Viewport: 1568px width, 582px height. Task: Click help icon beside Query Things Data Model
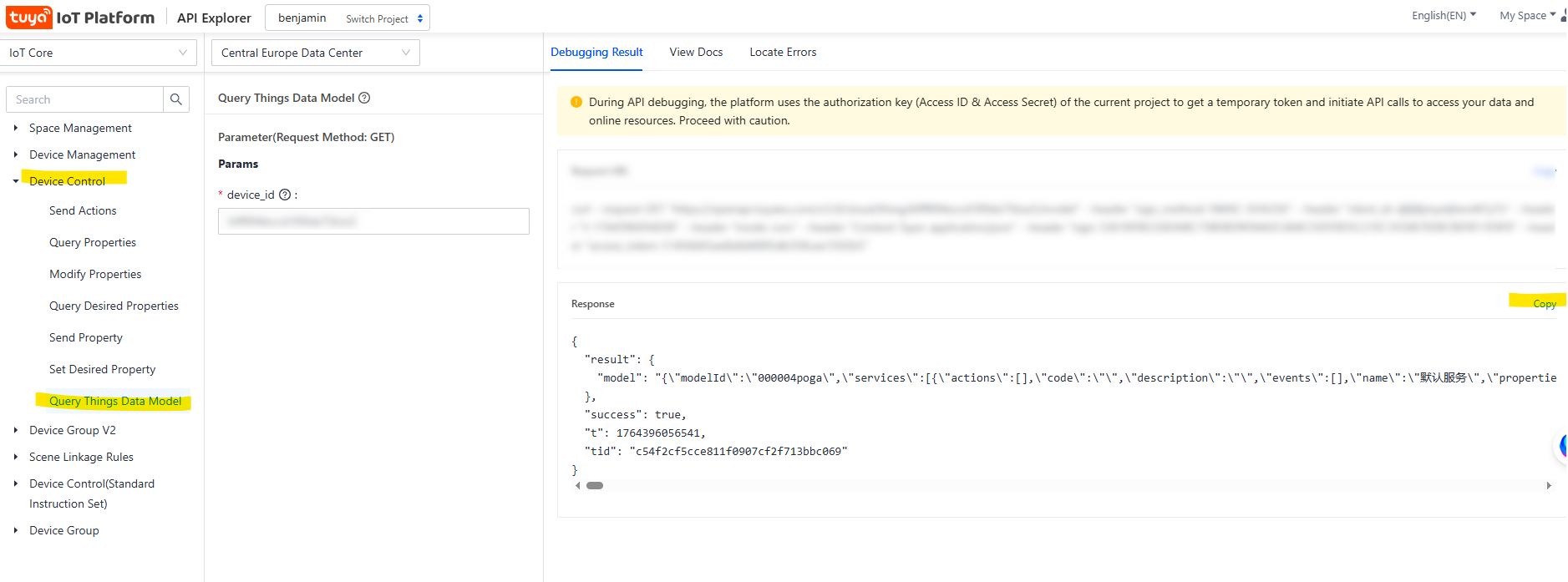[x=364, y=98]
